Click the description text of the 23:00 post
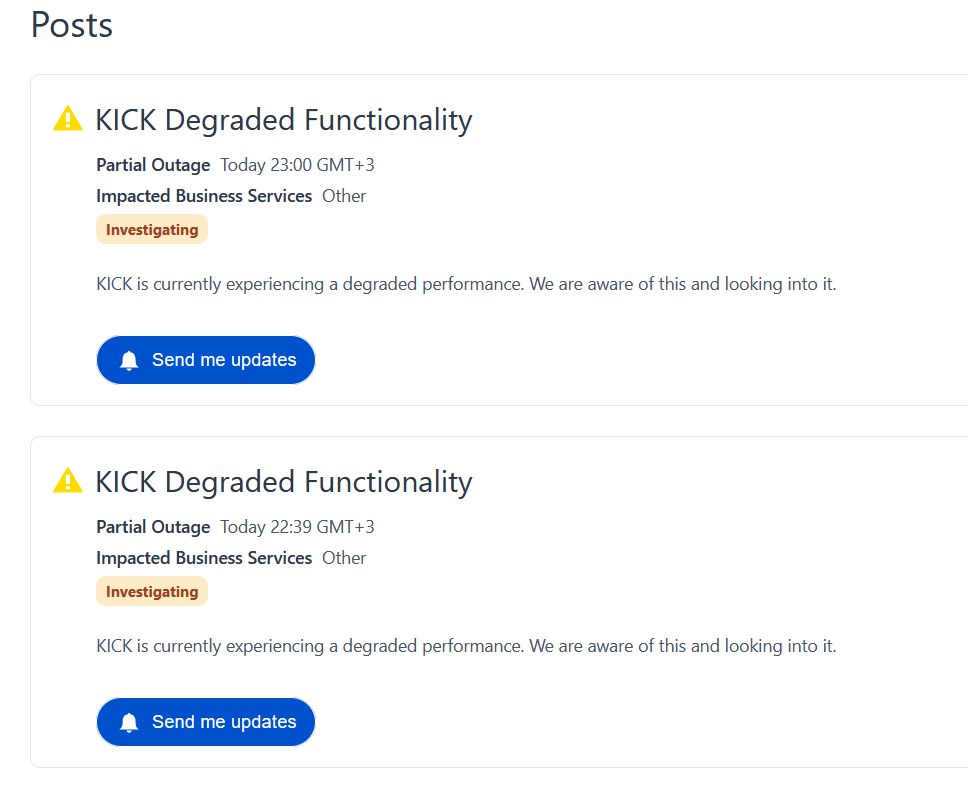Image resolution: width=968 pixels, height=800 pixels. point(466,284)
